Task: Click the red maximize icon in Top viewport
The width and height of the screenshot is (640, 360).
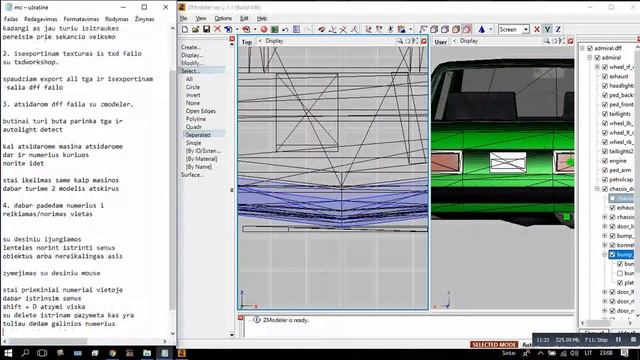Action: [424, 41]
